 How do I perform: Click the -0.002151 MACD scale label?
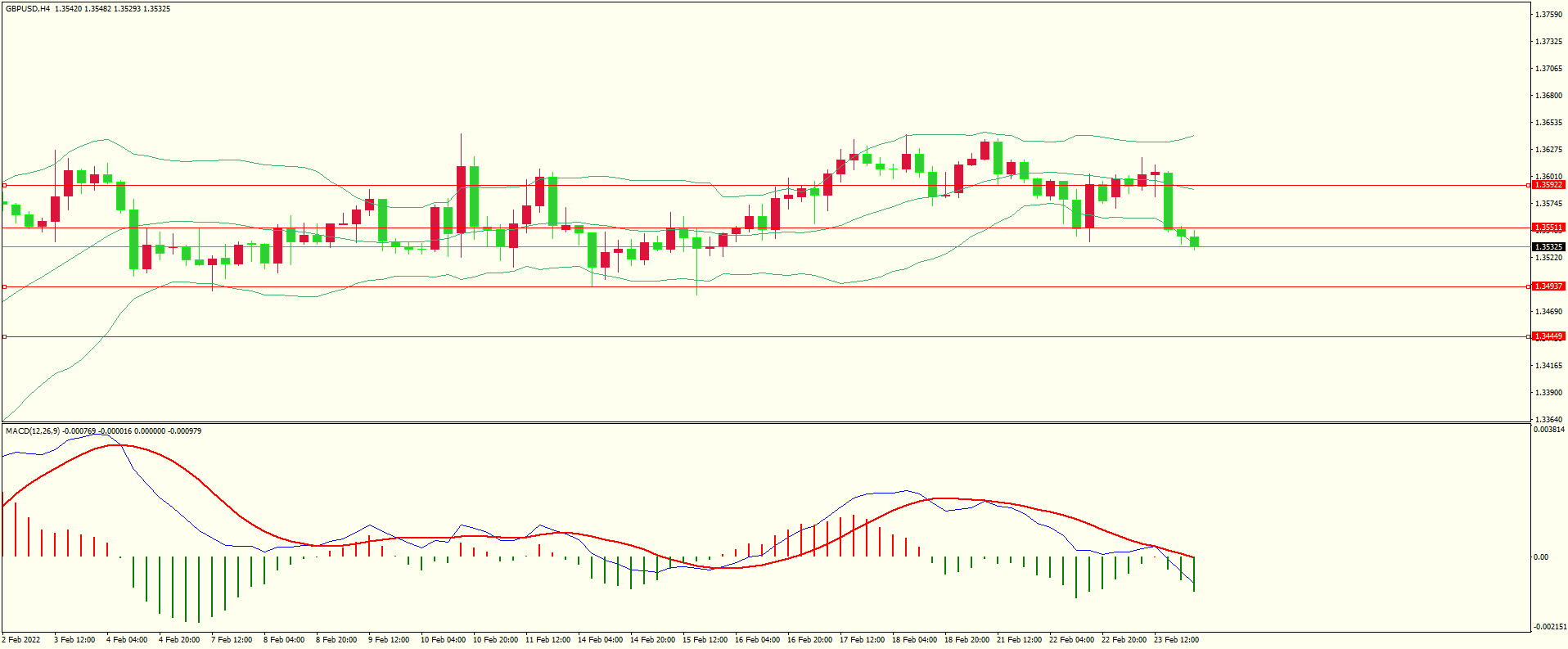coord(1549,627)
